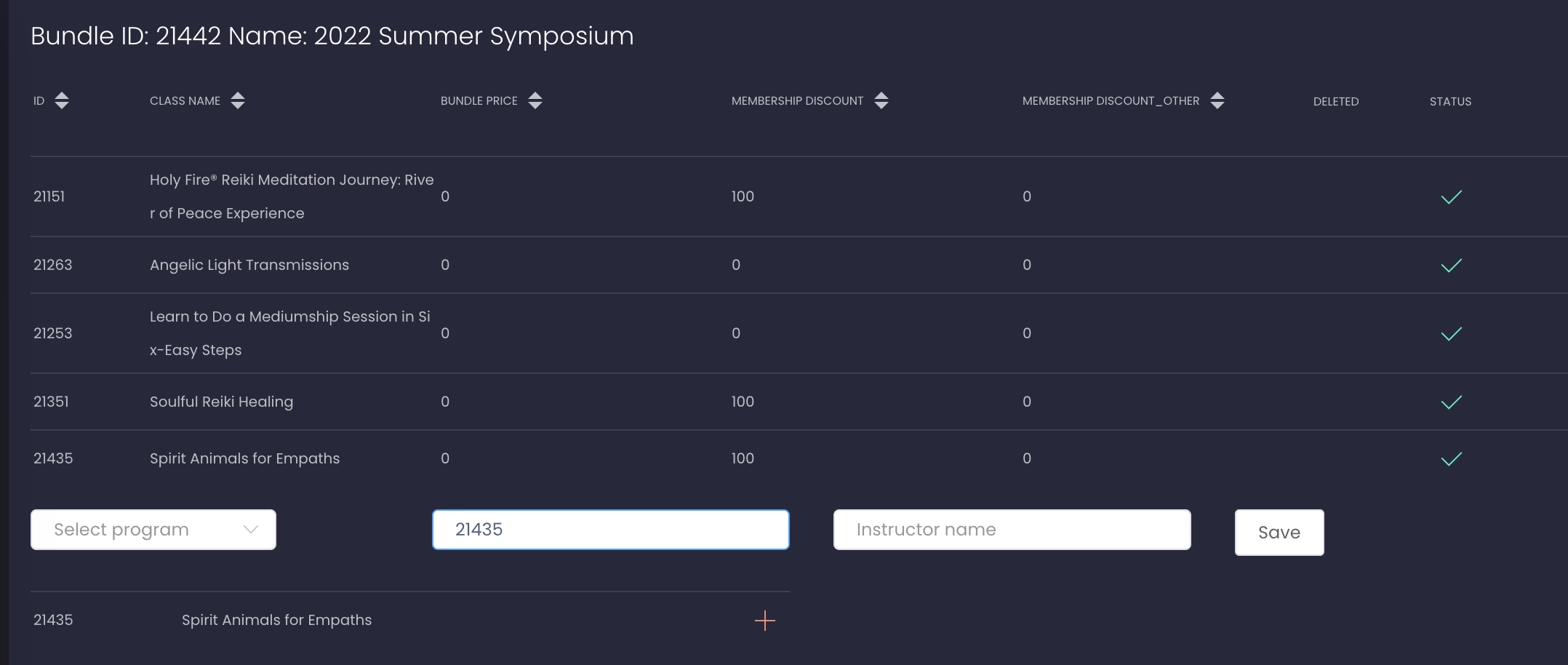Add Spirit Animals for Empaths with plus icon
The height and width of the screenshot is (665, 1568).
point(765,621)
